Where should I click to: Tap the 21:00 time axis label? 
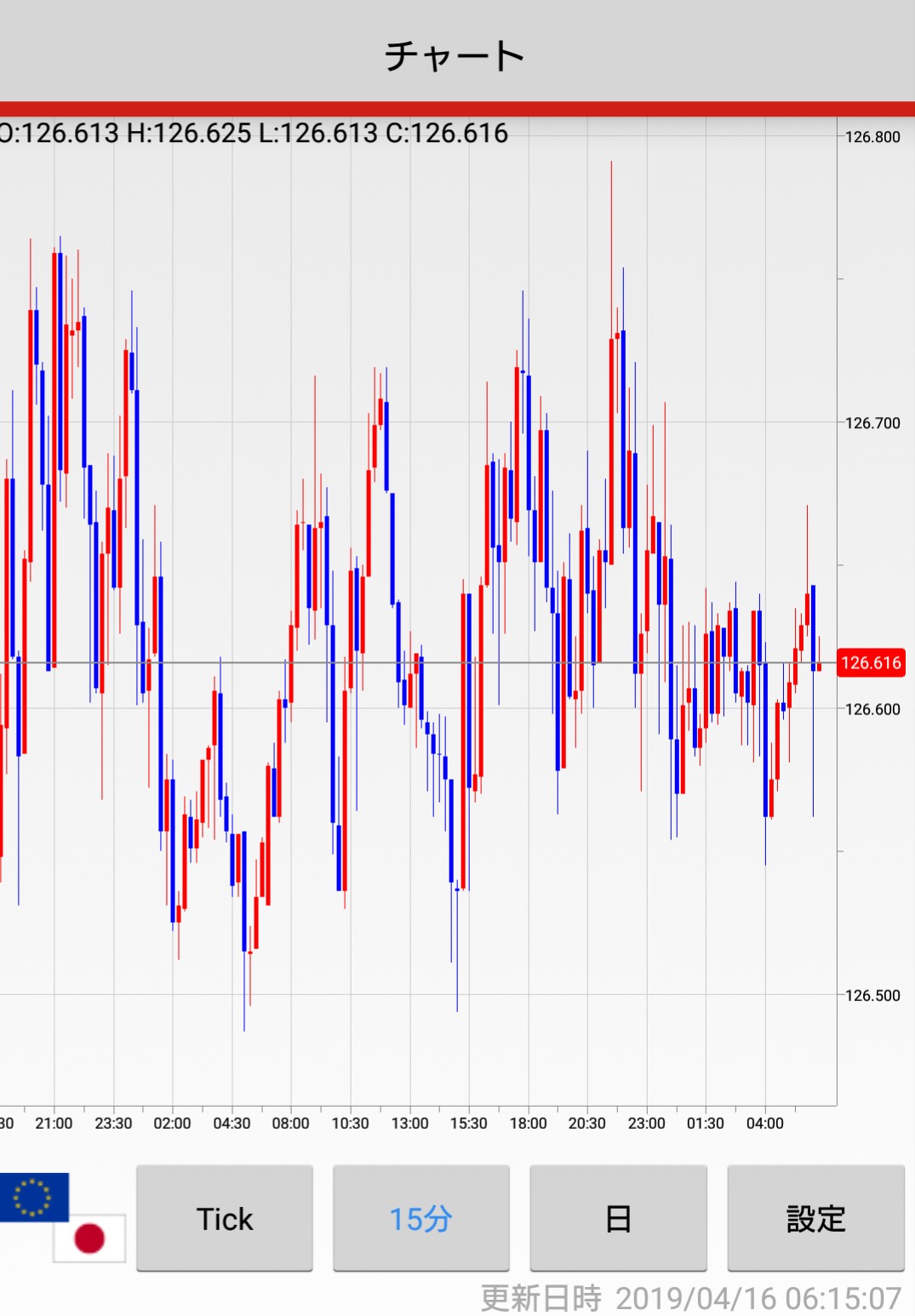point(54,1124)
